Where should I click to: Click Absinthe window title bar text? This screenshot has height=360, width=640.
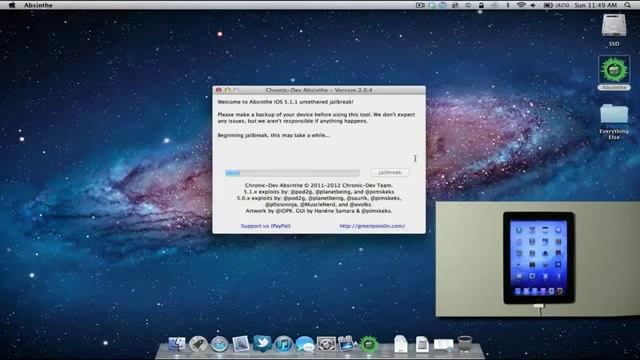(x=319, y=90)
